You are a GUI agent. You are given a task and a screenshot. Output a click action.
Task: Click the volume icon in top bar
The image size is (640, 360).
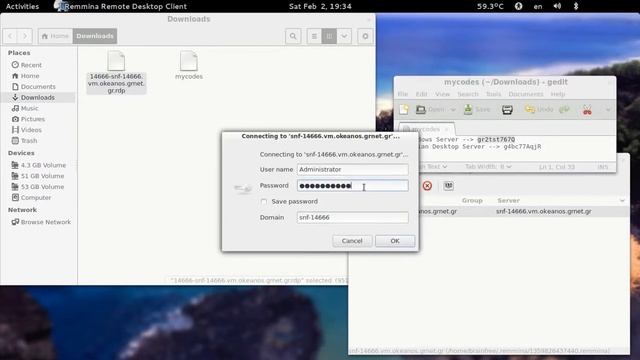pos(557,6)
